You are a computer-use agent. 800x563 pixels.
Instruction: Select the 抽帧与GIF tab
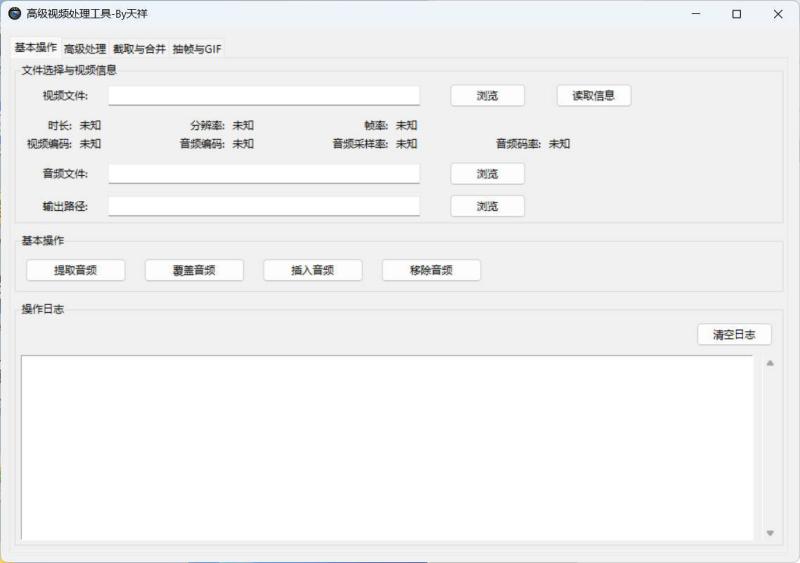[197, 49]
